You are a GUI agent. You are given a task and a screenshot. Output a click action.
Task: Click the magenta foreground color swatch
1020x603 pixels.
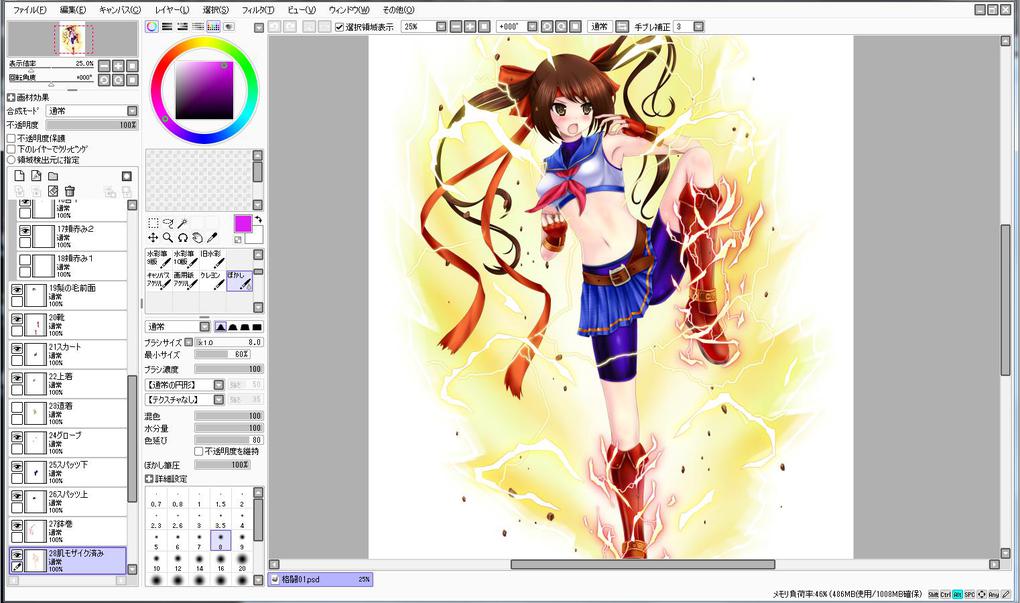pos(243,224)
